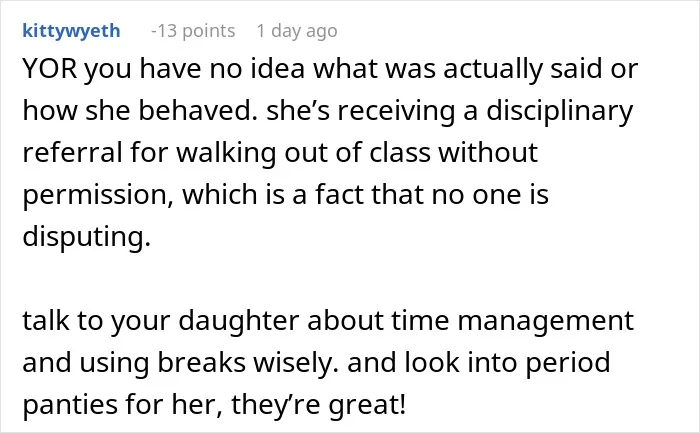Click the -13 points score label
Screen dimensions: 700x433
tap(193, 31)
